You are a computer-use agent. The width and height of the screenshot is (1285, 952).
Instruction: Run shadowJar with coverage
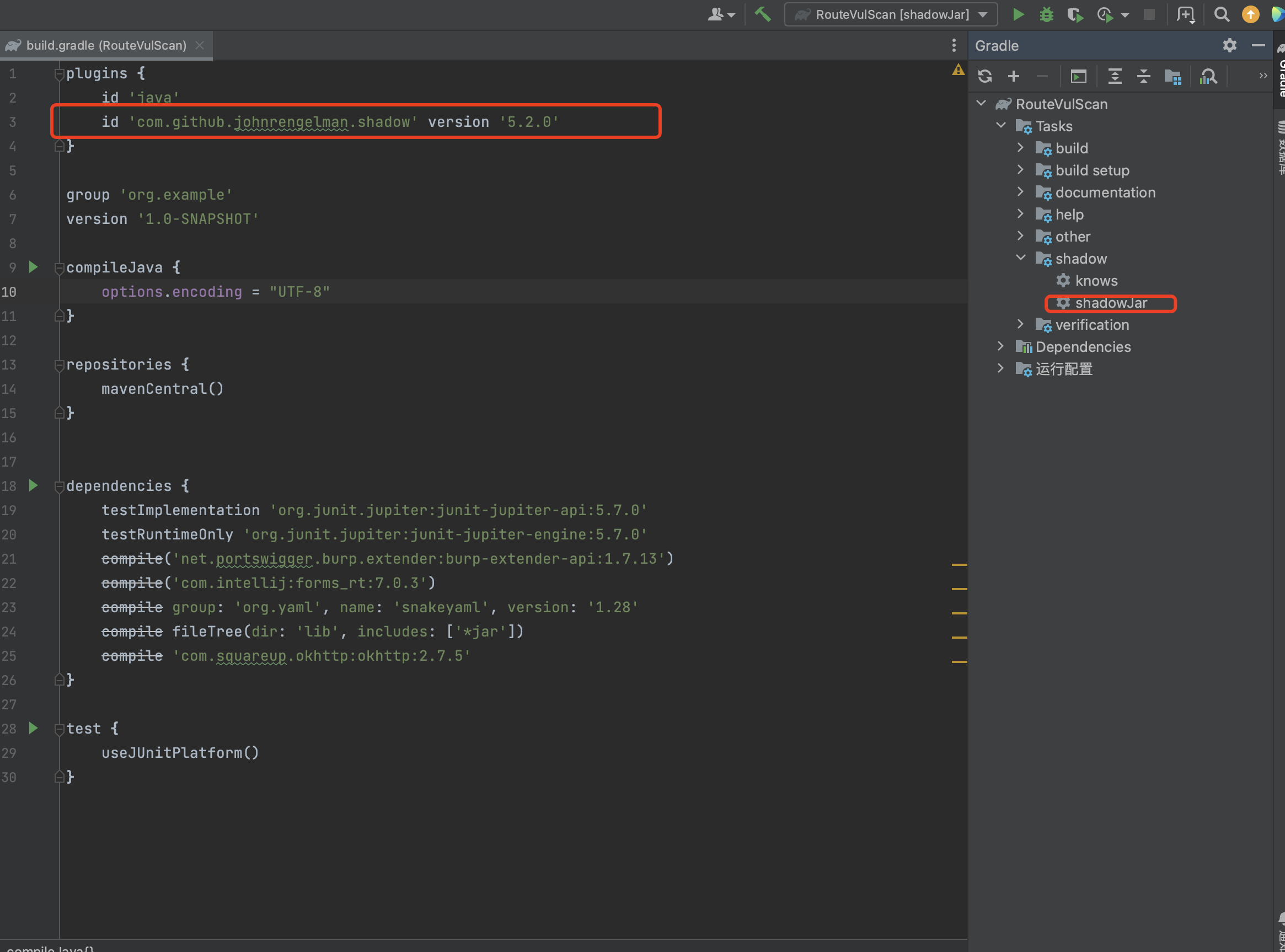1075,14
